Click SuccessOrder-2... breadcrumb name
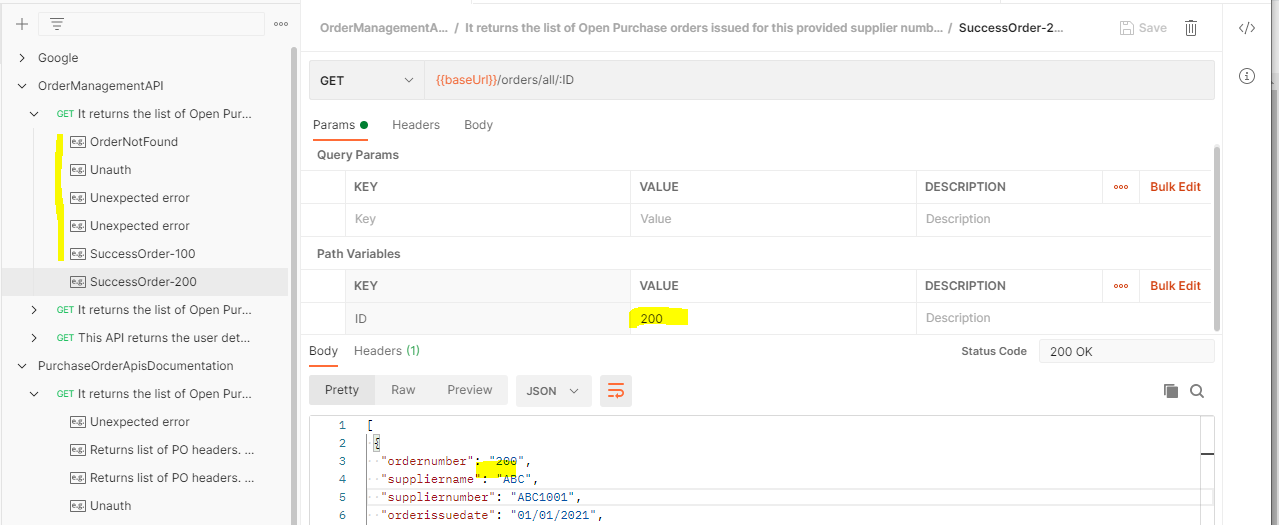Viewport: 1279px width, 525px height. point(1011,28)
